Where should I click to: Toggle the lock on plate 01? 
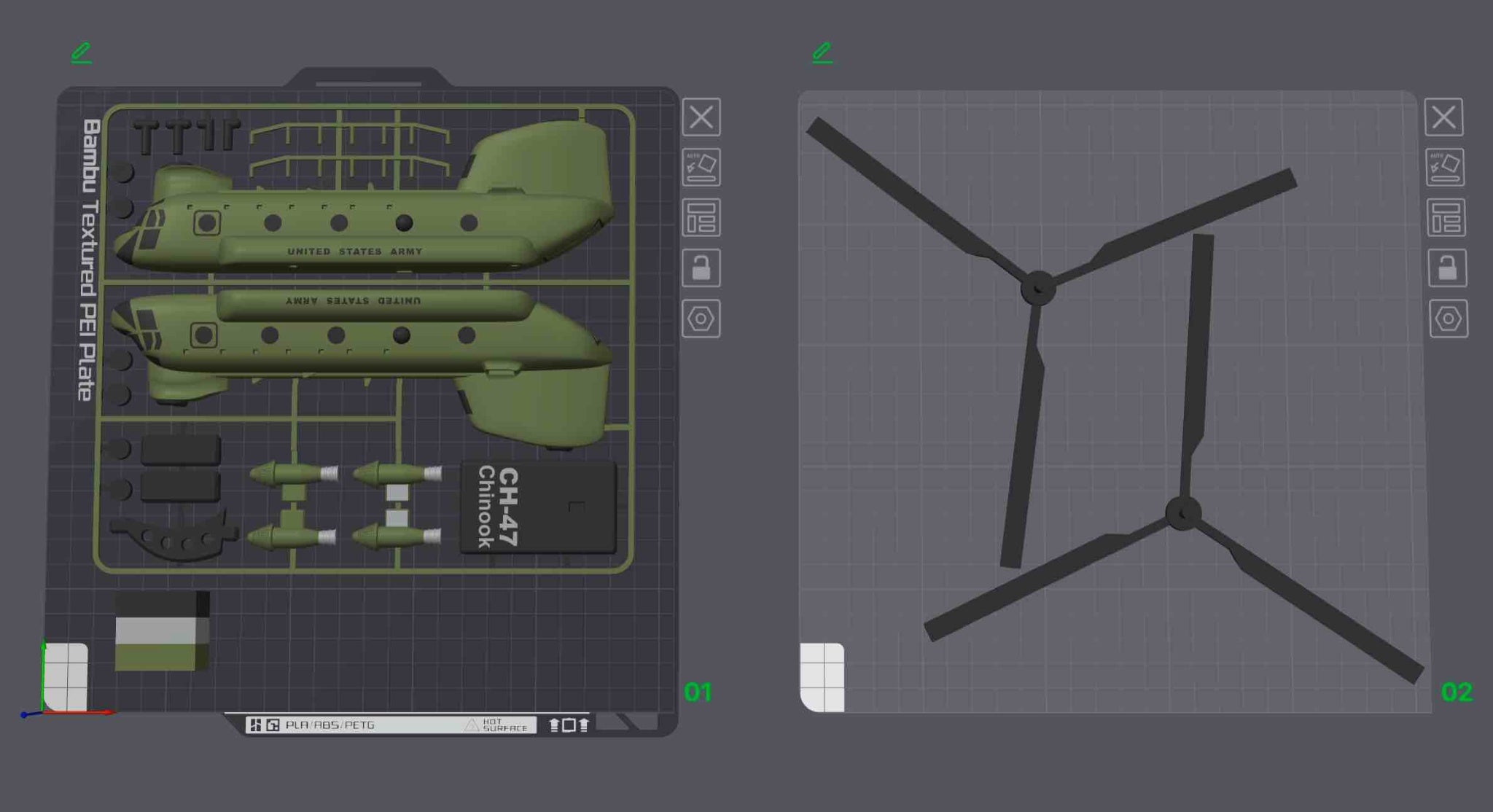coord(701,268)
